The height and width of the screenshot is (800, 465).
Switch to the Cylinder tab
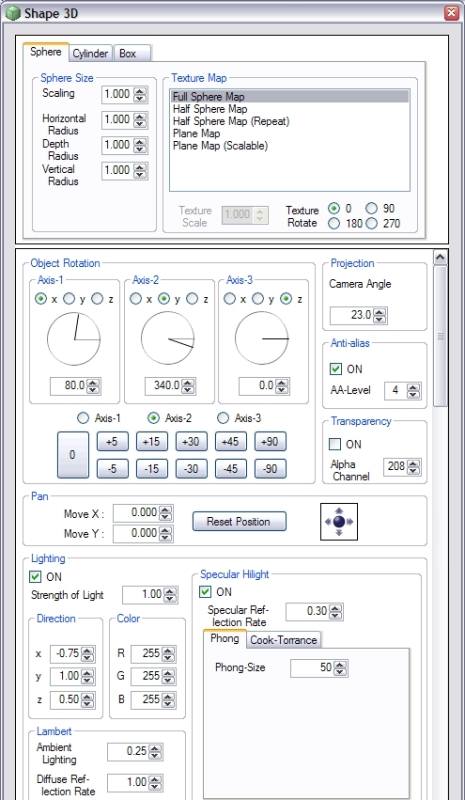(90, 54)
